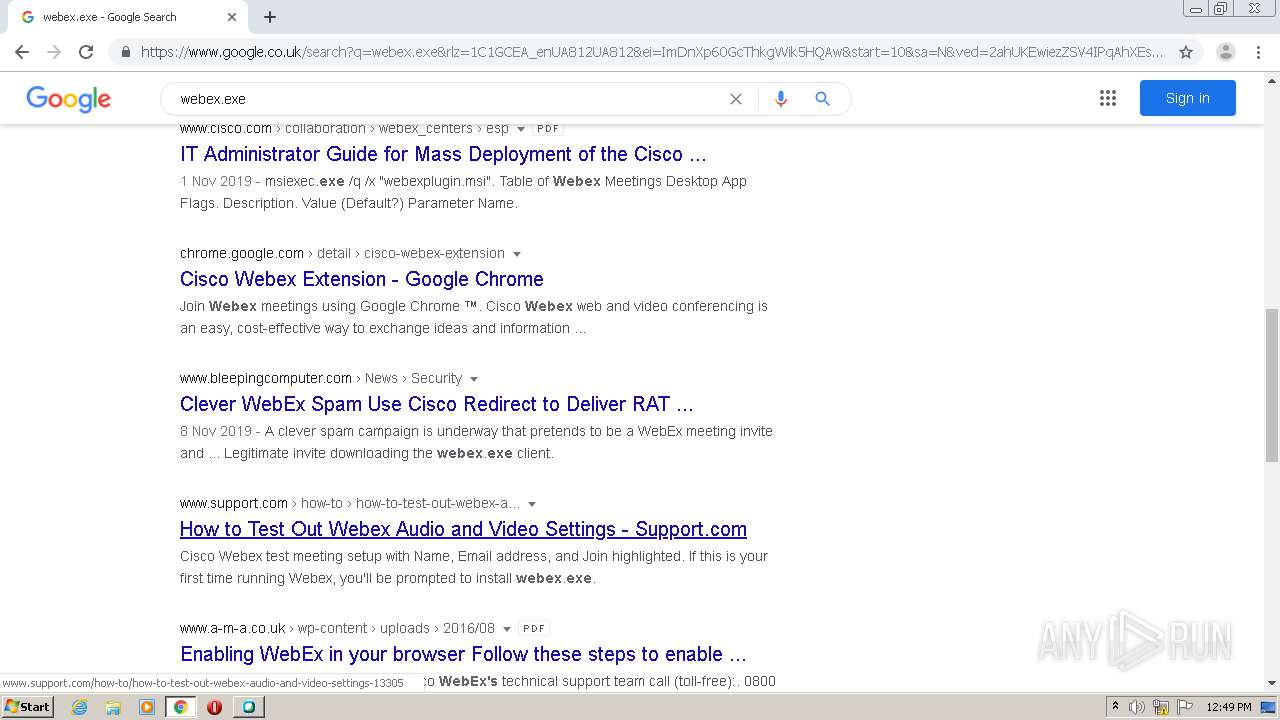Screen dimensions: 1280x720
Task: Expand options for the bleepingcomputer.com result
Action: coord(474,379)
